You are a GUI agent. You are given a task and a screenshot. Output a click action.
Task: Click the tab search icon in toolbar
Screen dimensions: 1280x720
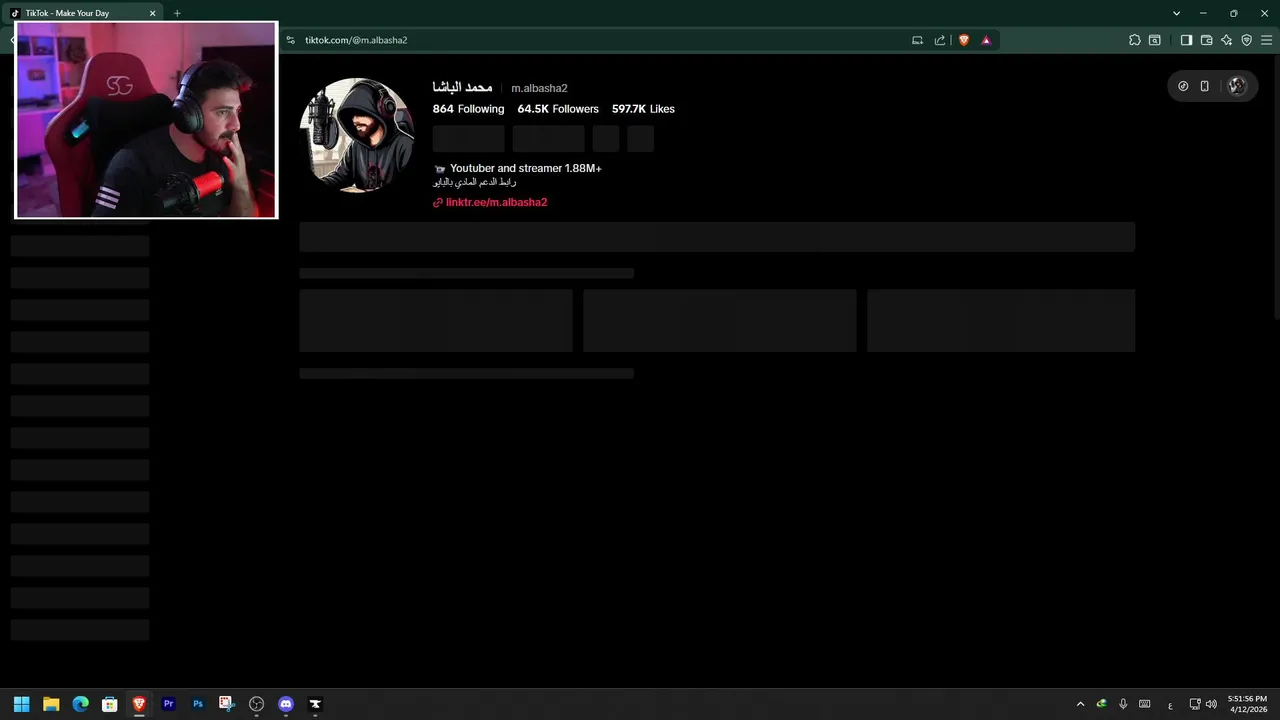[x=1155, y=40]
